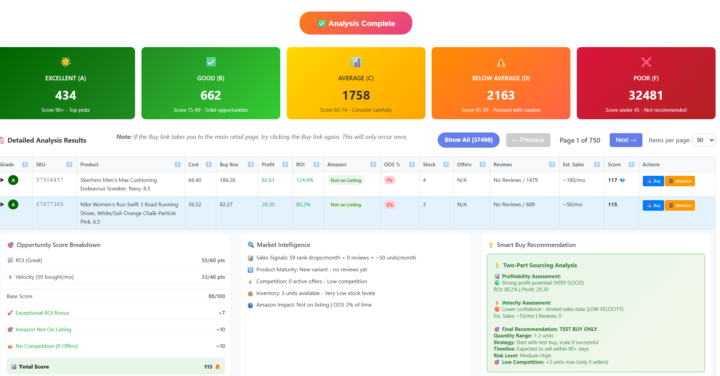The image size is (720, 376).
Task: Go to the Previous page
Action: click(x=528, y=140)
